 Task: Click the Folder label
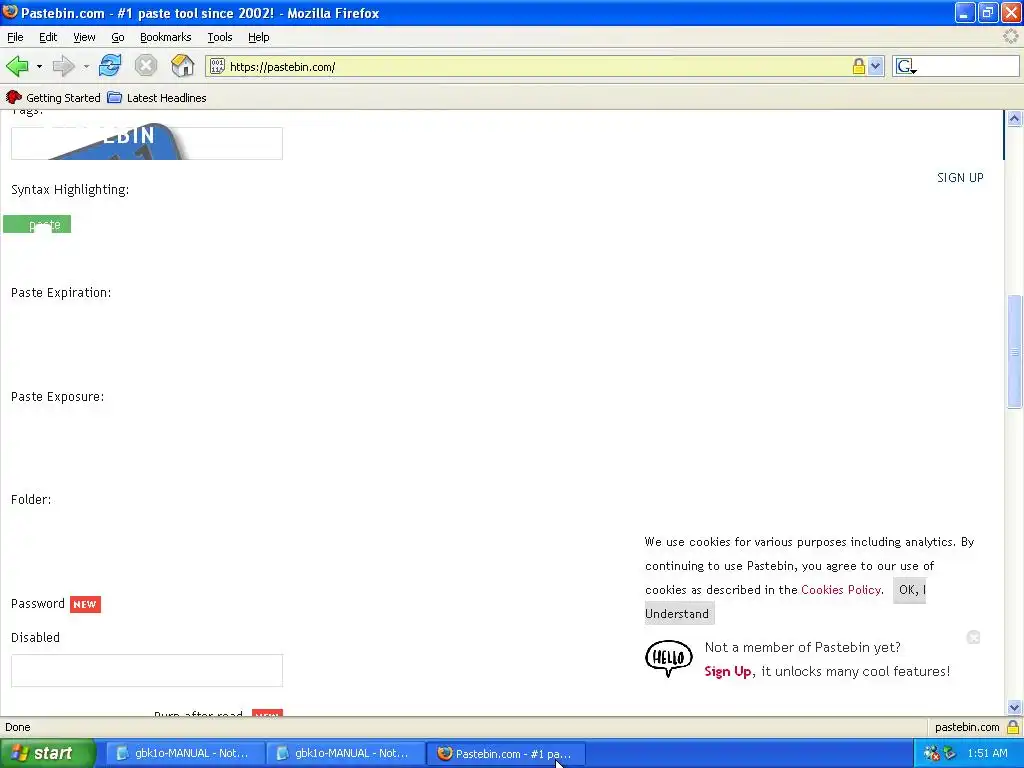click(x=31, y=500)
